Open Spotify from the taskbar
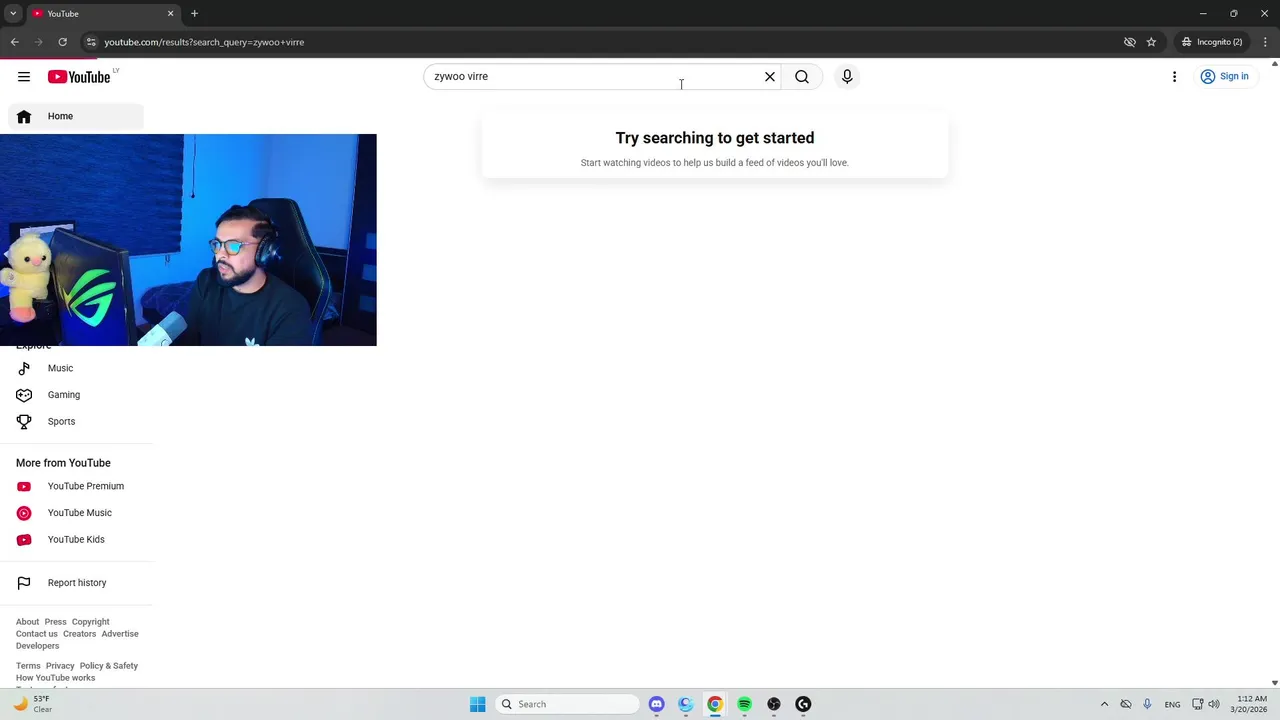Viewport: 1280px width, 720px height. click(744, 704)
